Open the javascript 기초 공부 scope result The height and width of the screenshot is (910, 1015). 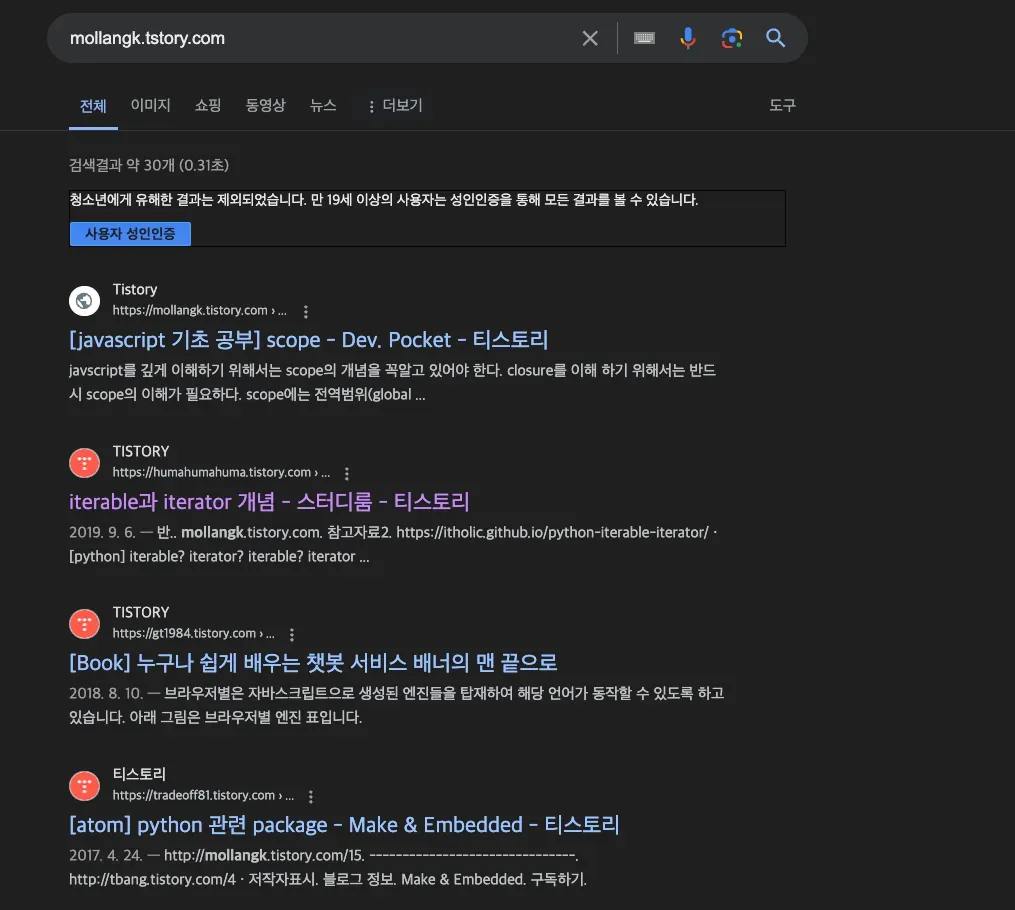(x=309, y=340)
